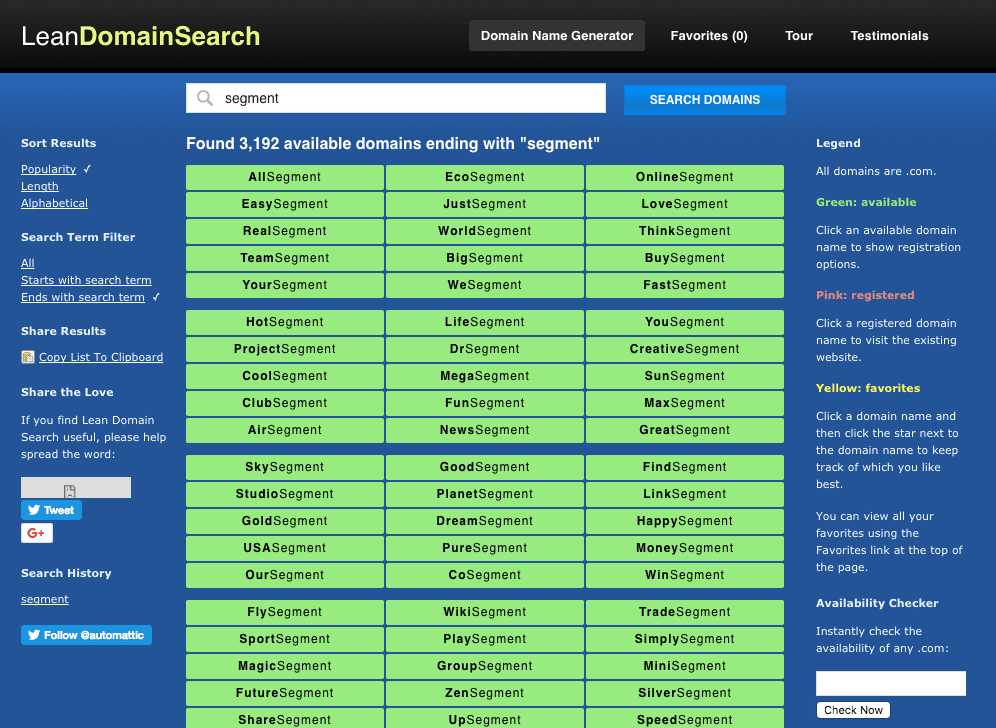Click the Check Now button
The height and width of the screenshot is (728, 996).
[x=853, y=710]
